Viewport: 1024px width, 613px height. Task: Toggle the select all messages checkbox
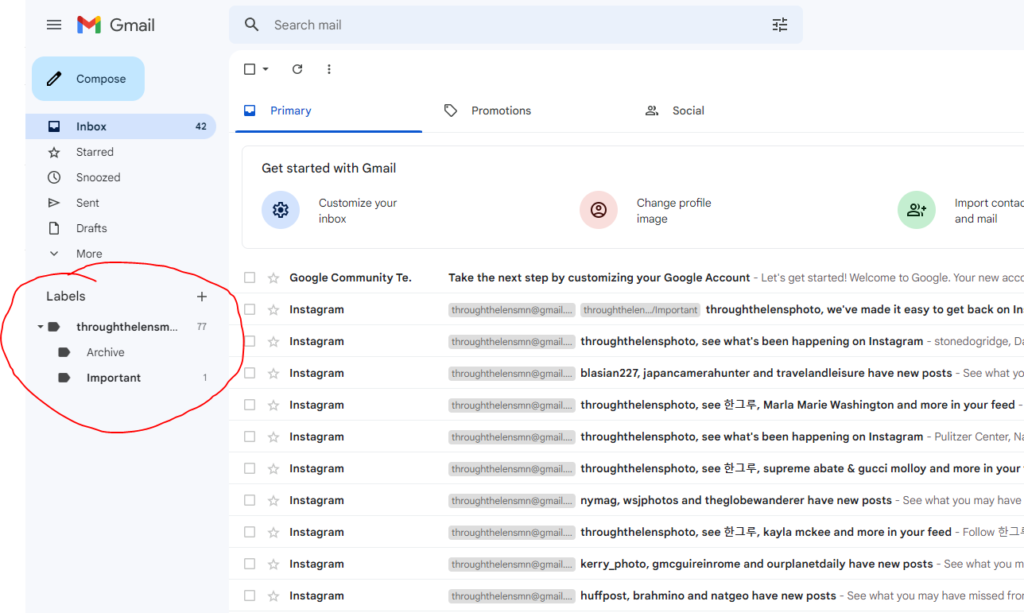click(250, 69)
